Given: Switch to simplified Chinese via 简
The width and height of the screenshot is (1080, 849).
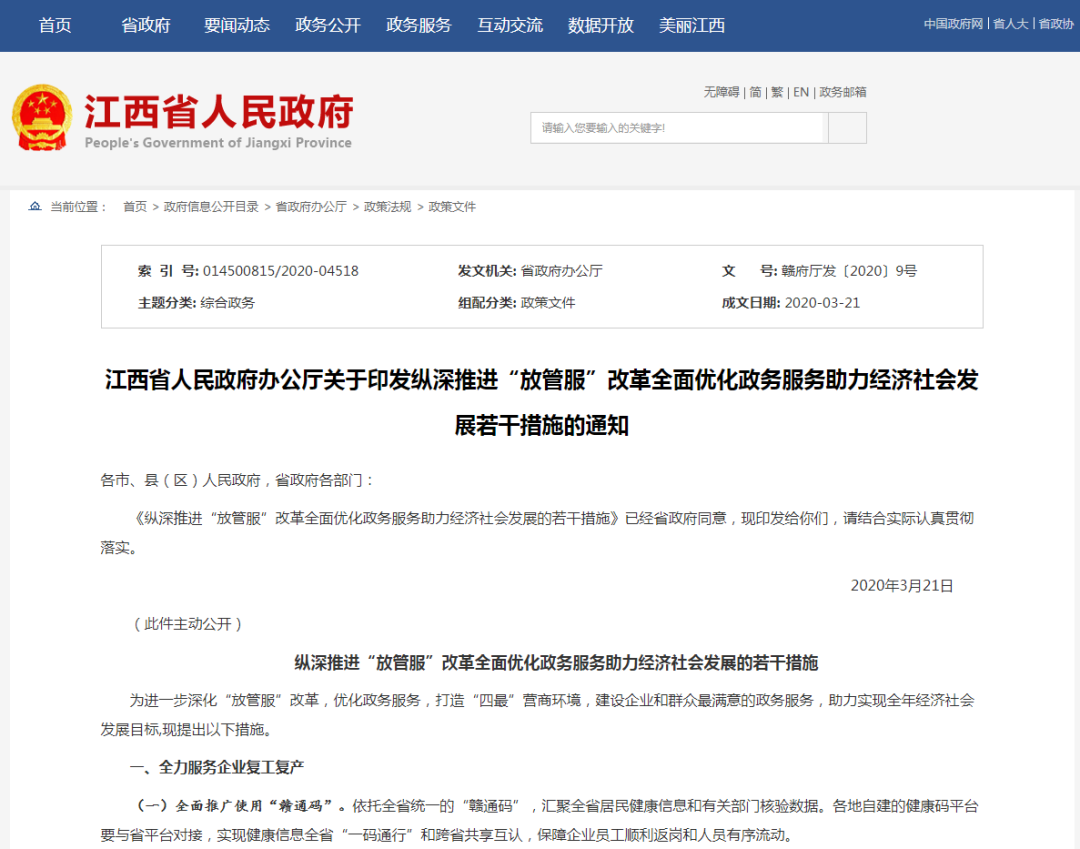Looking at the screenshot, I should (x=756, y=92).
